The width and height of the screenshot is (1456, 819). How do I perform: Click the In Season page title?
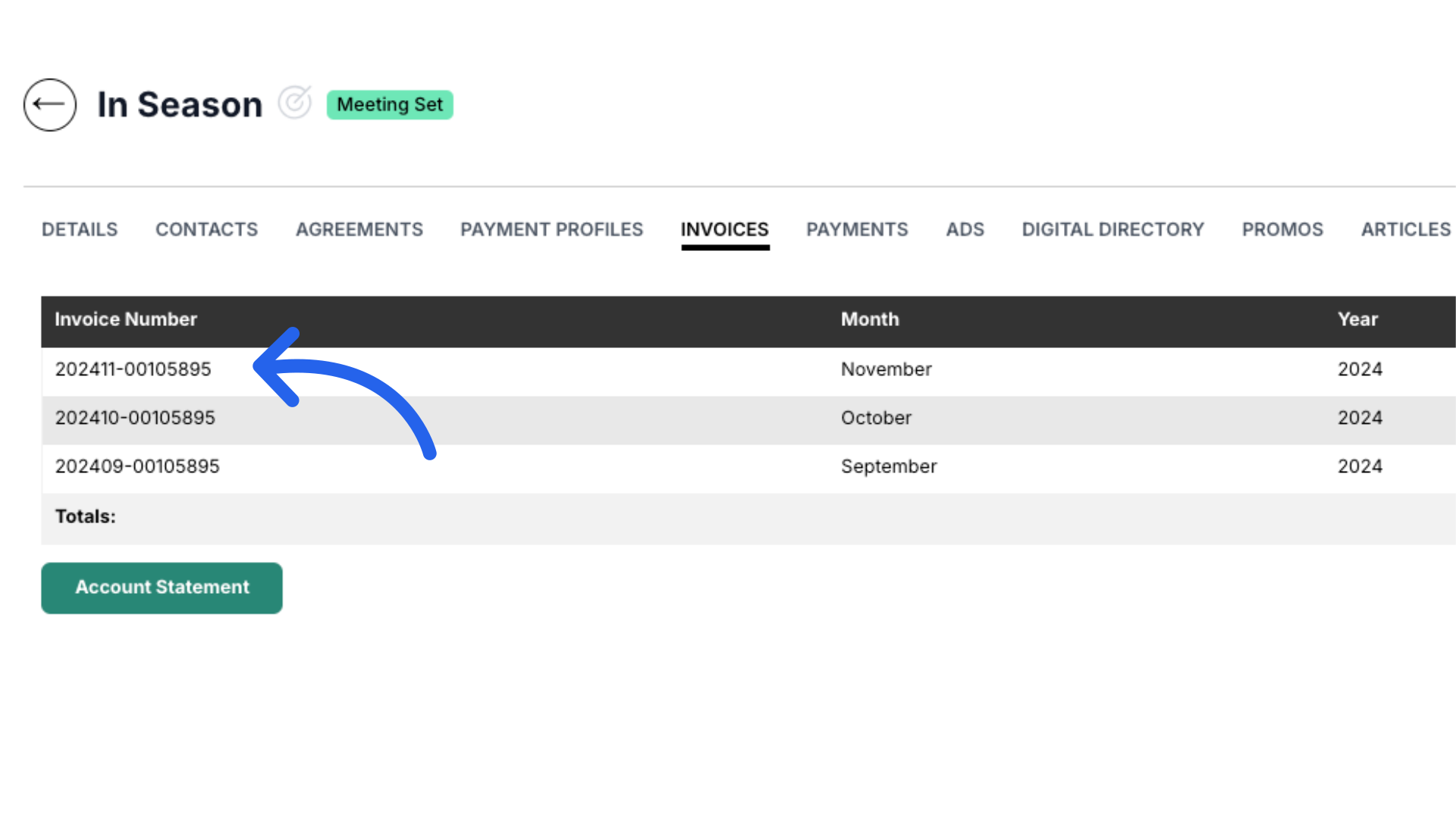pos(180,105)
